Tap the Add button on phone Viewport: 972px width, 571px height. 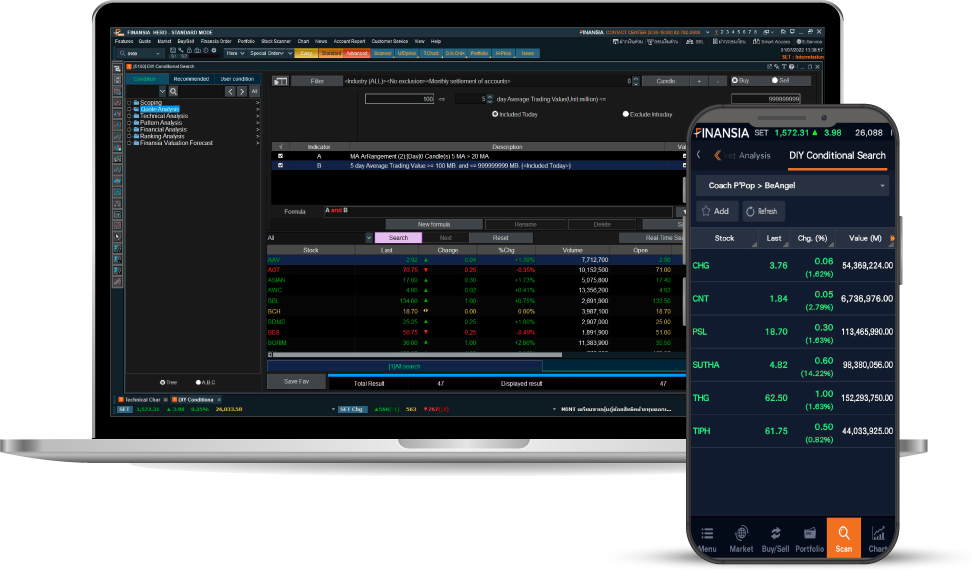coord(717,211)
